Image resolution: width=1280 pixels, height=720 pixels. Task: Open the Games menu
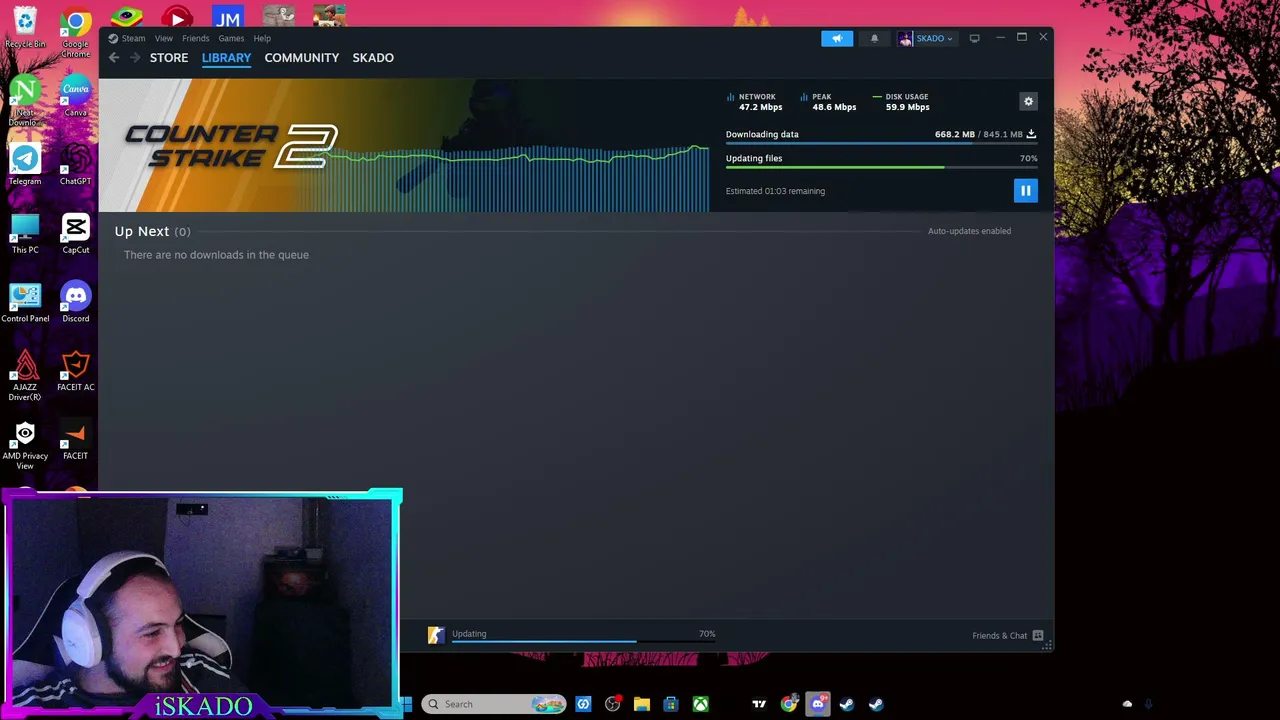coord(231,38)
